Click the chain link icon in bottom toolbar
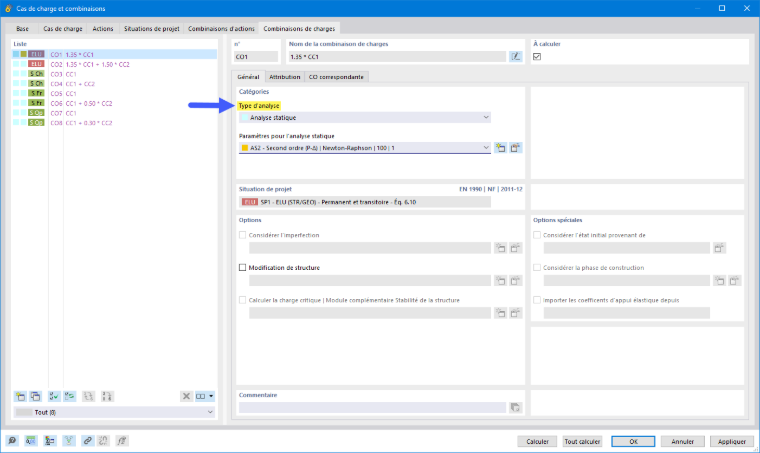Screen dimensions: 760x453 (x=87, y=441)
